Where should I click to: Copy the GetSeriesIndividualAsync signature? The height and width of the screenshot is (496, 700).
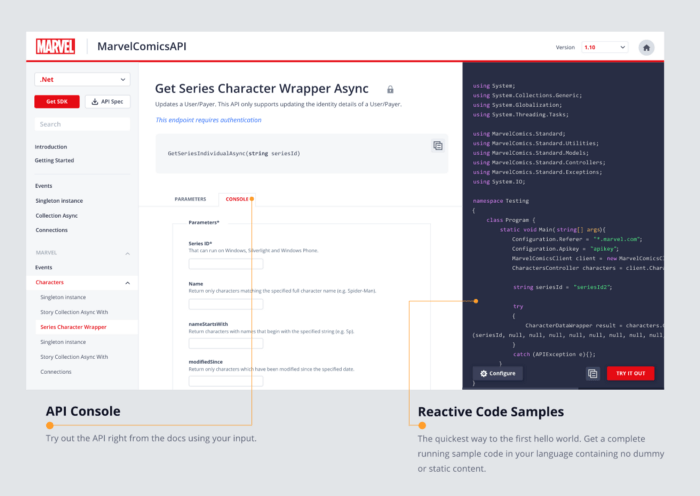(438, 146)
